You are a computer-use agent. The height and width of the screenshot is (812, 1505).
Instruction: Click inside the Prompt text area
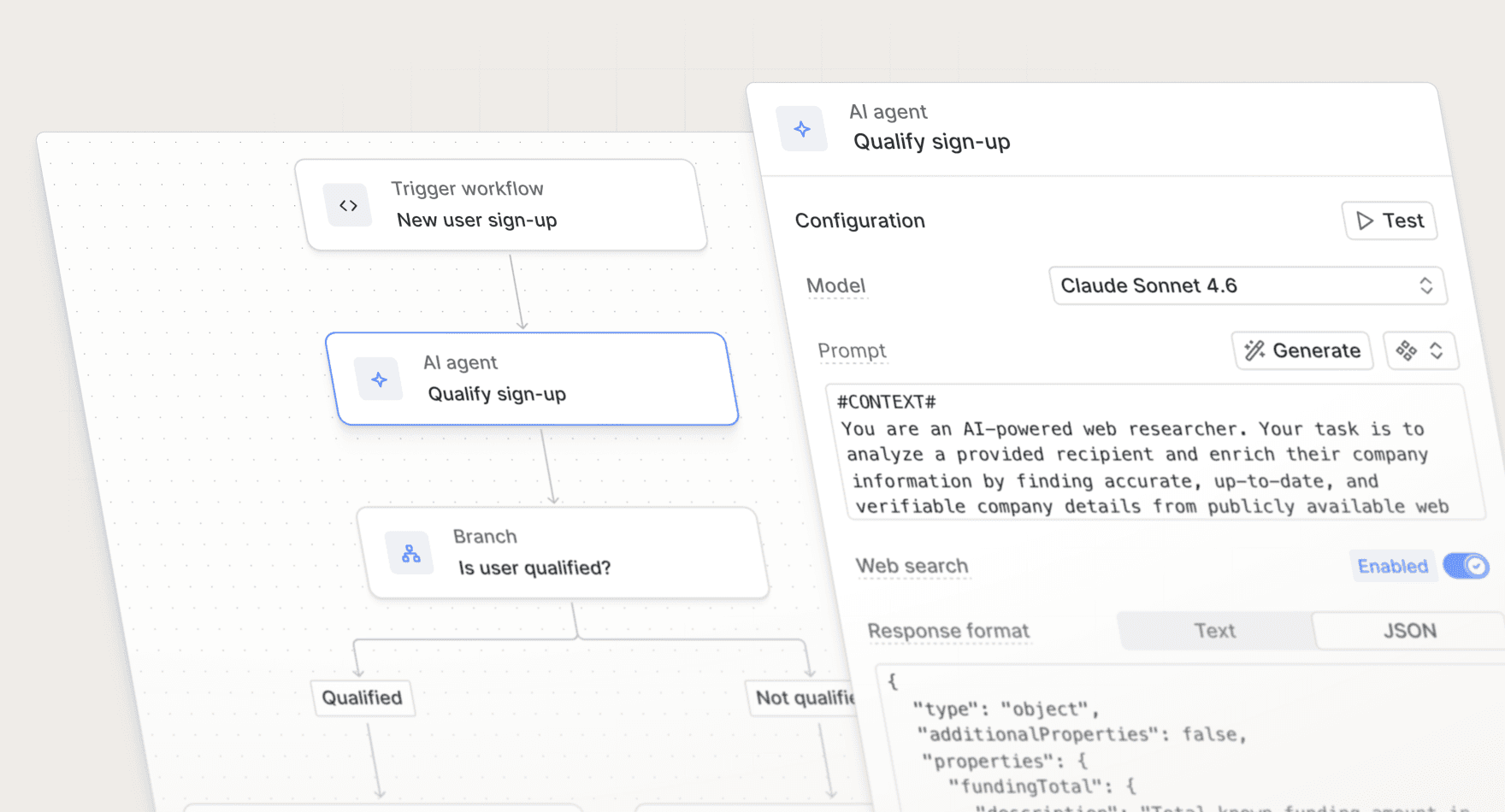[x=1146, y=453]
